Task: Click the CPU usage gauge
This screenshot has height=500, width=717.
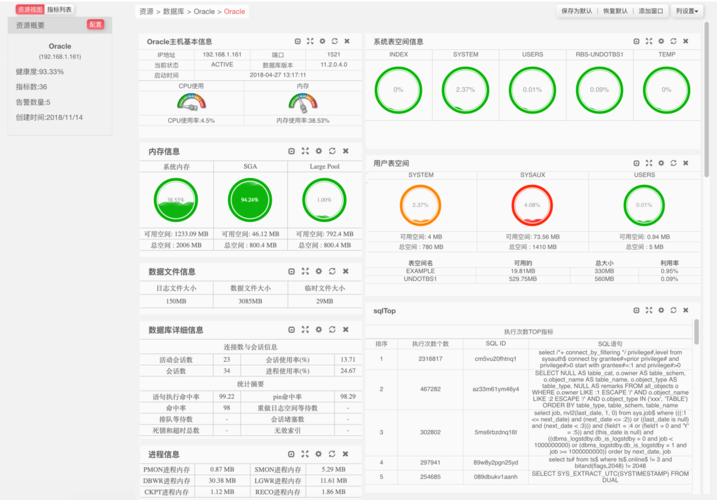Action: coord(192,102)
